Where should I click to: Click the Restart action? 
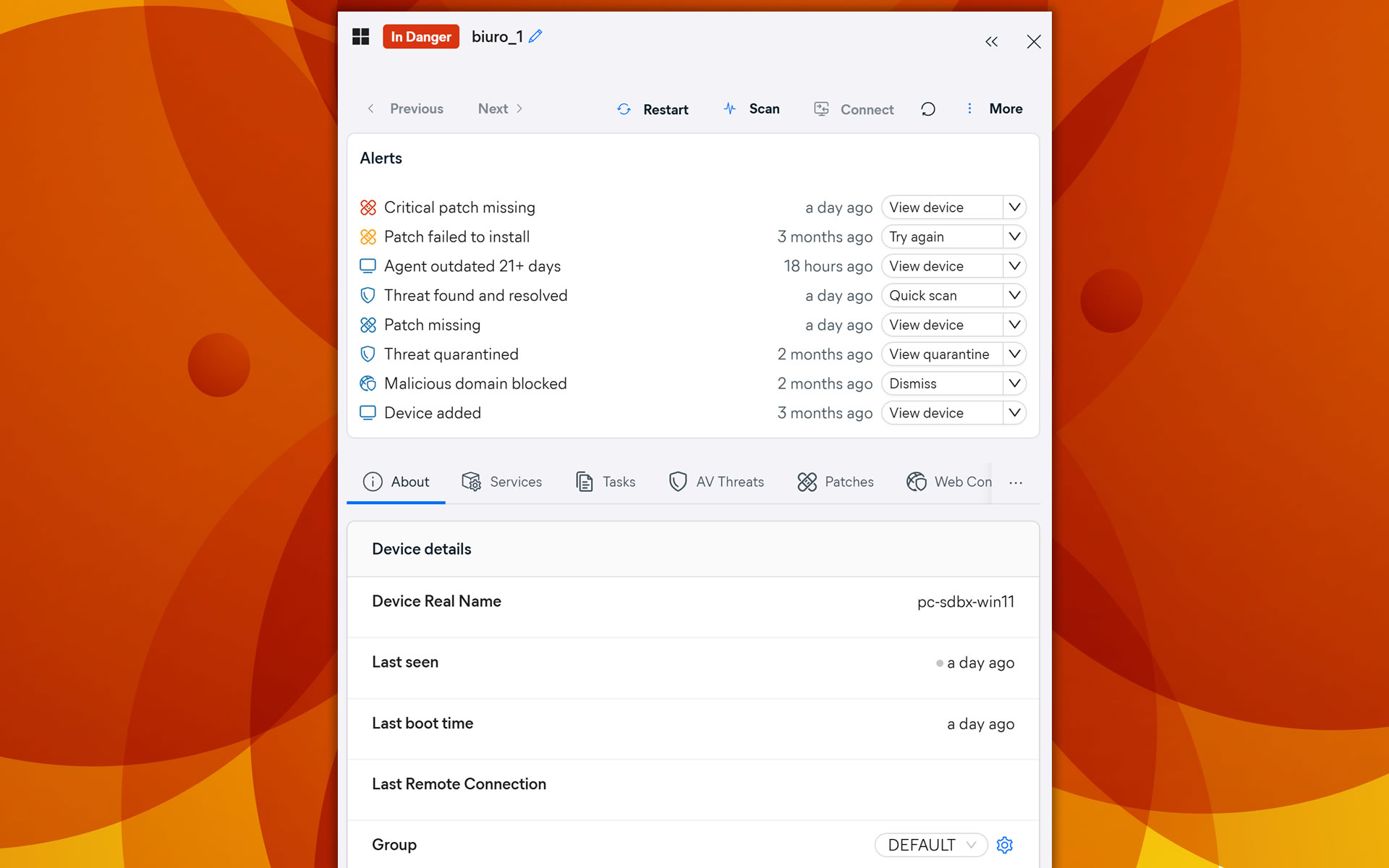tap(653, 109)
